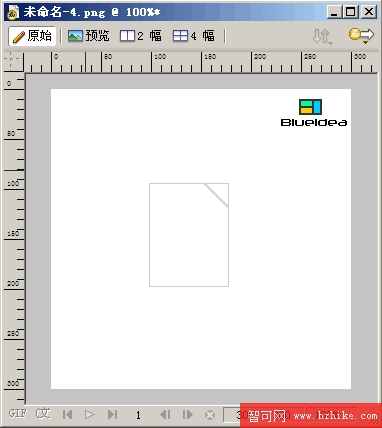Image resolution: width=382 pixels, height=428 pixels.
Task: Switch to the 原始 (Original) view tab
Action: point(32,36)
